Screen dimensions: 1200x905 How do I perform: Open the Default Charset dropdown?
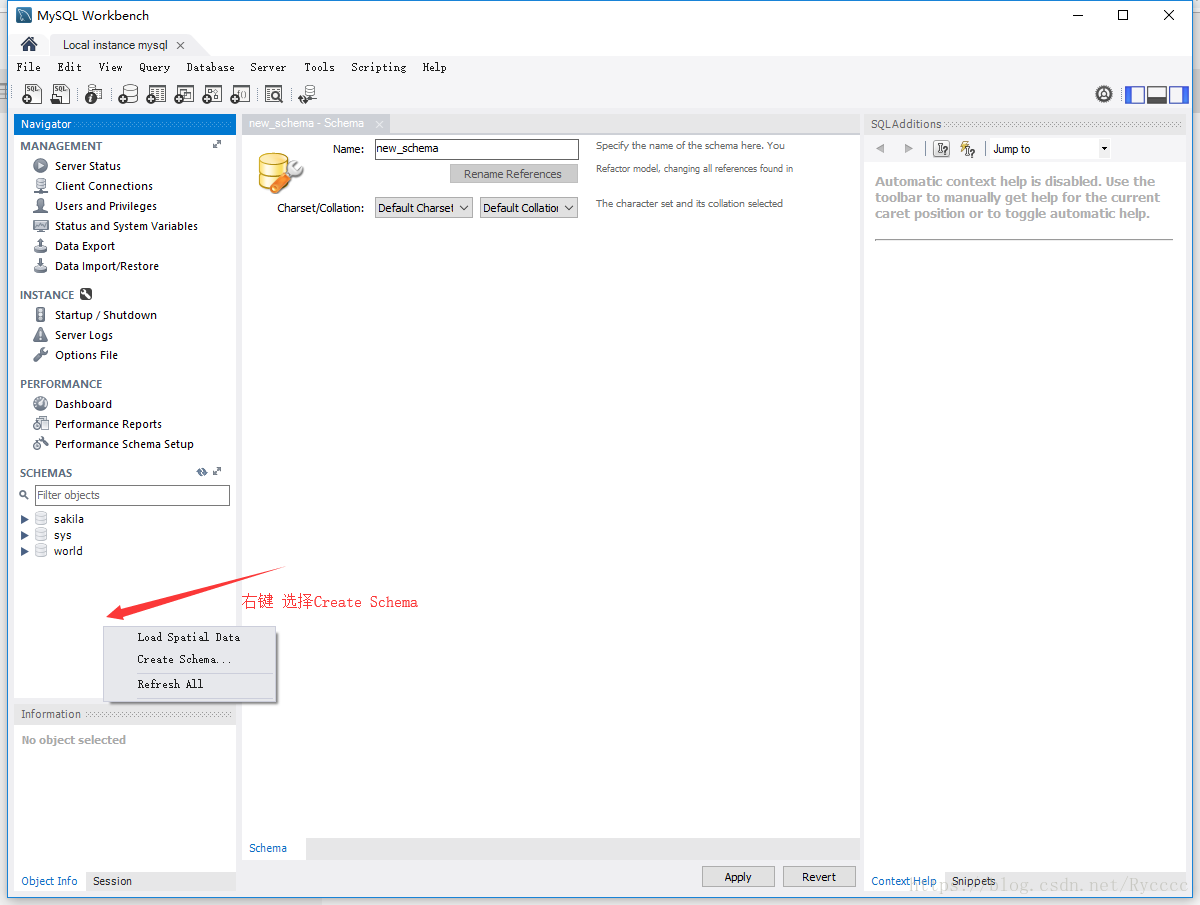(424, 208)
